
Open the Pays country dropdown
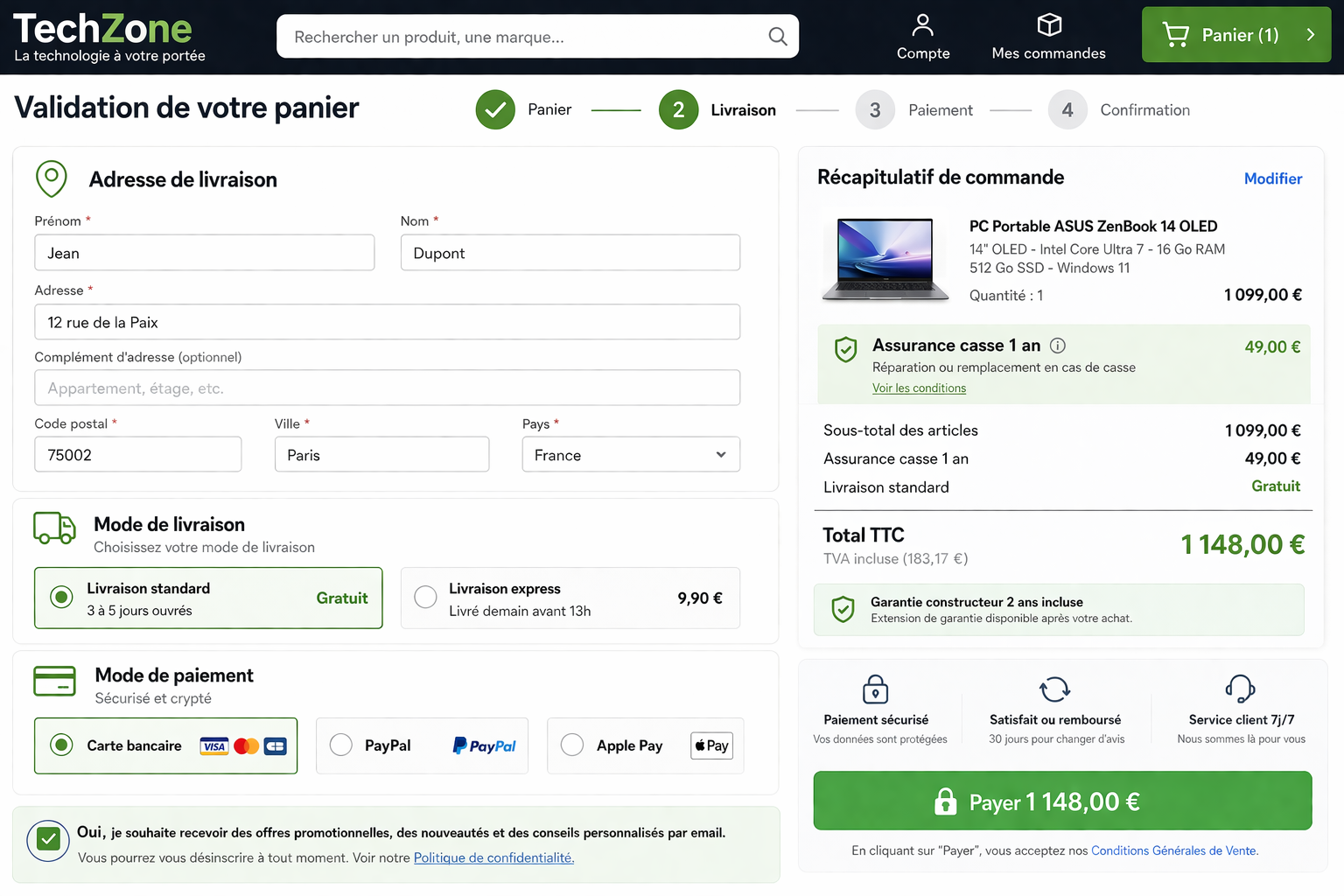[630, 455]
